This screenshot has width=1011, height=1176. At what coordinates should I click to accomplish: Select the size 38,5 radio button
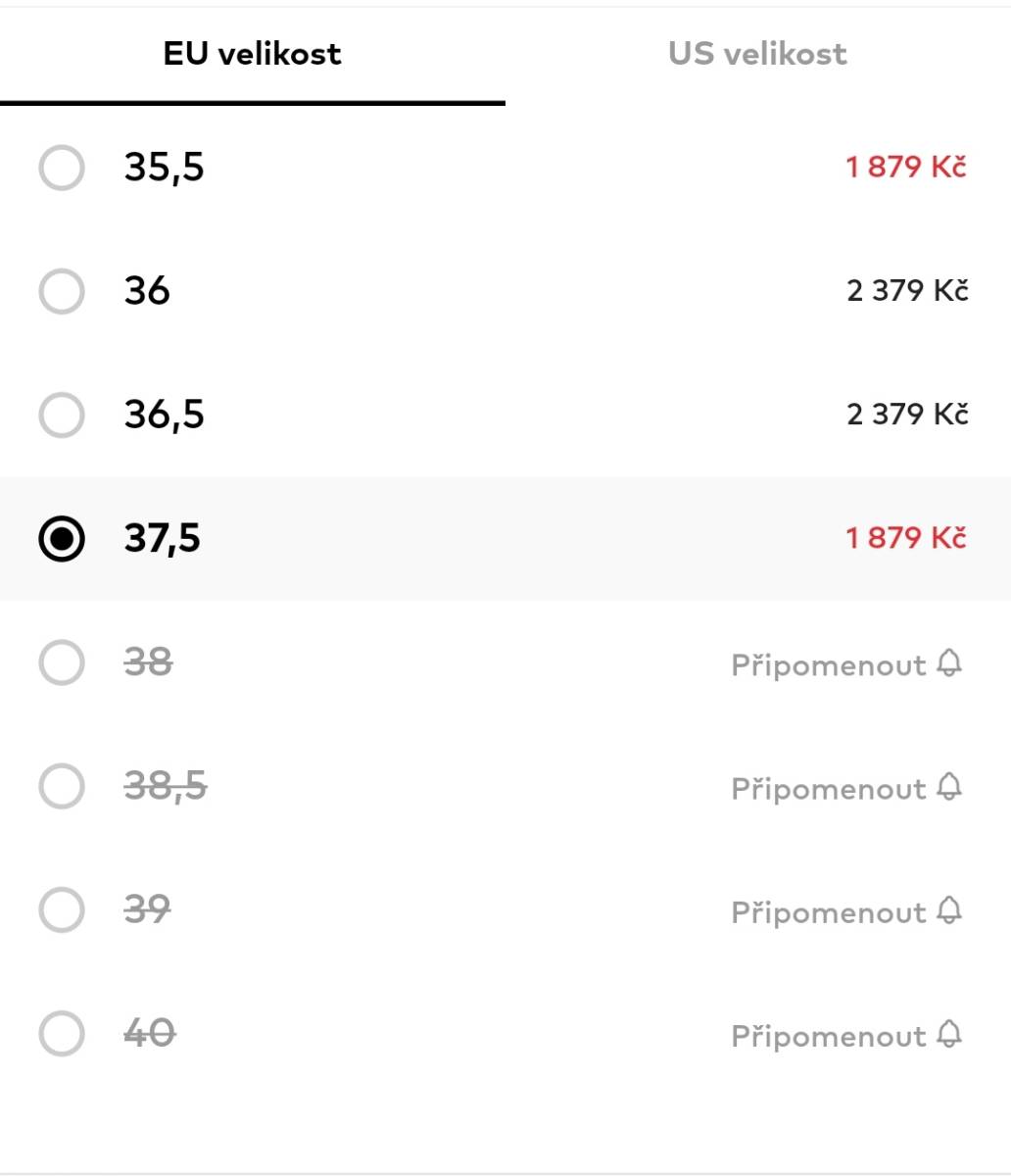tap(62, 786)
